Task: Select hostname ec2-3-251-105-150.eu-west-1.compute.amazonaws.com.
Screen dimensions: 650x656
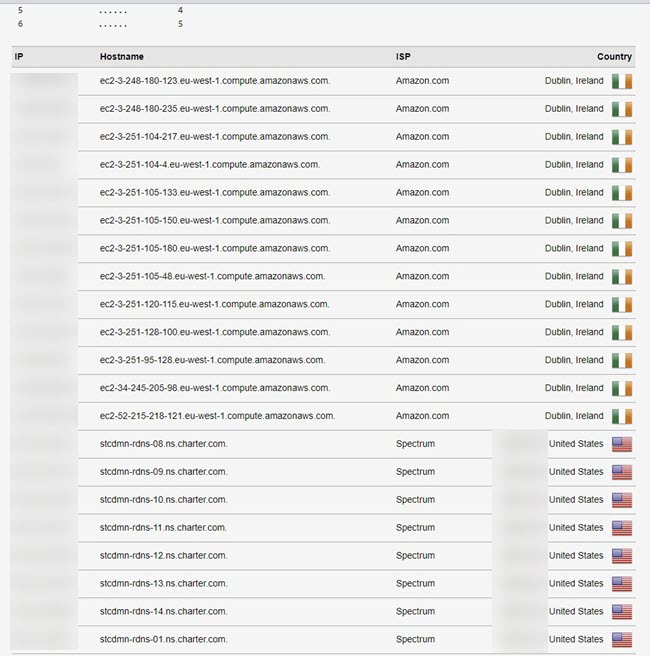Action: click(215, 220)
